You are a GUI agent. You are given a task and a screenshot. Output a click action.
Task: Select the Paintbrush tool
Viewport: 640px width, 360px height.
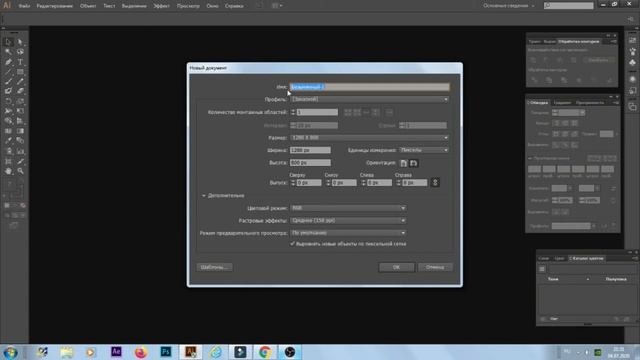tap(8, 82)
